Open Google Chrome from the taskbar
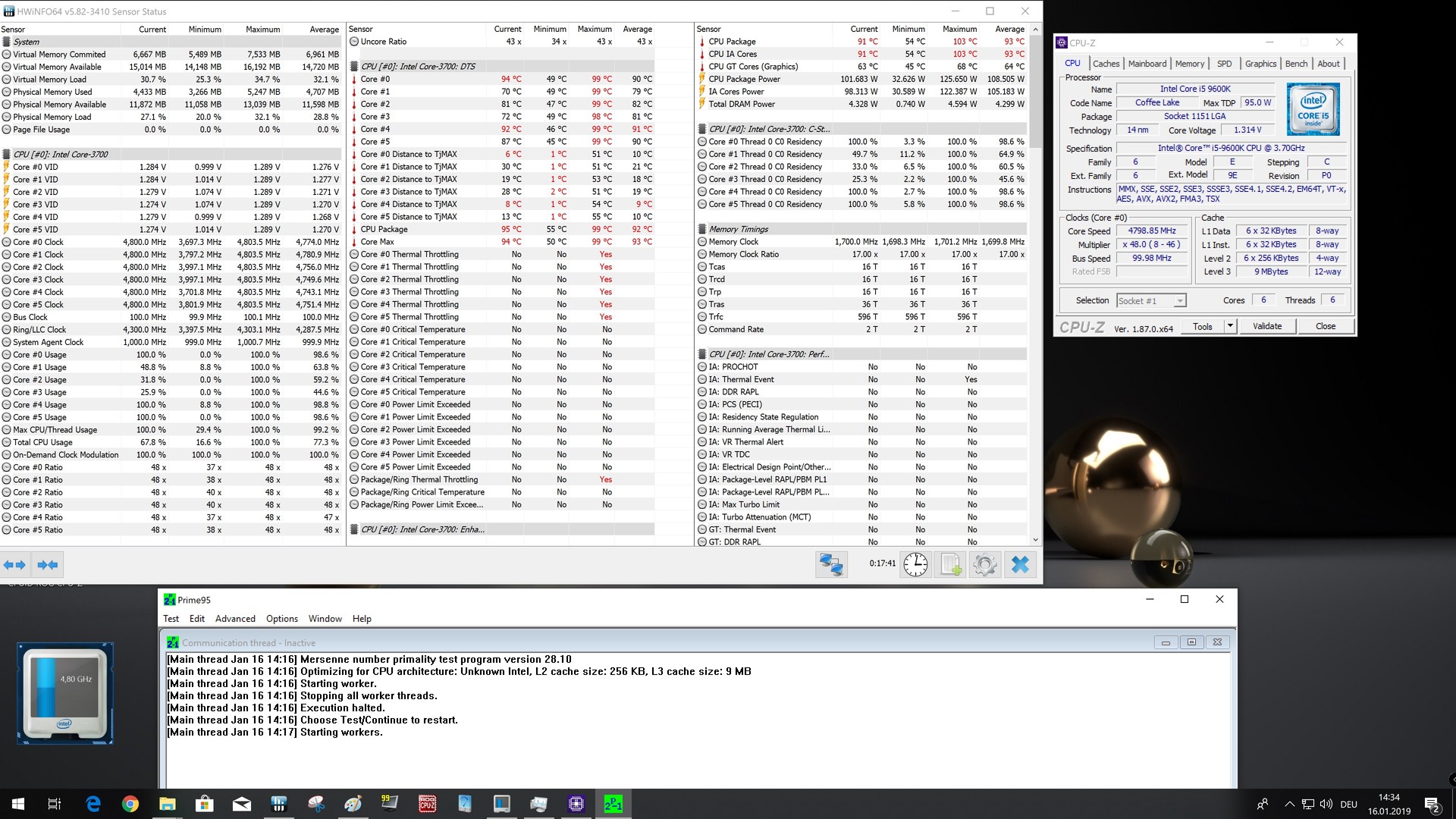Screen dimensions: 1456x819 point(130,804)
